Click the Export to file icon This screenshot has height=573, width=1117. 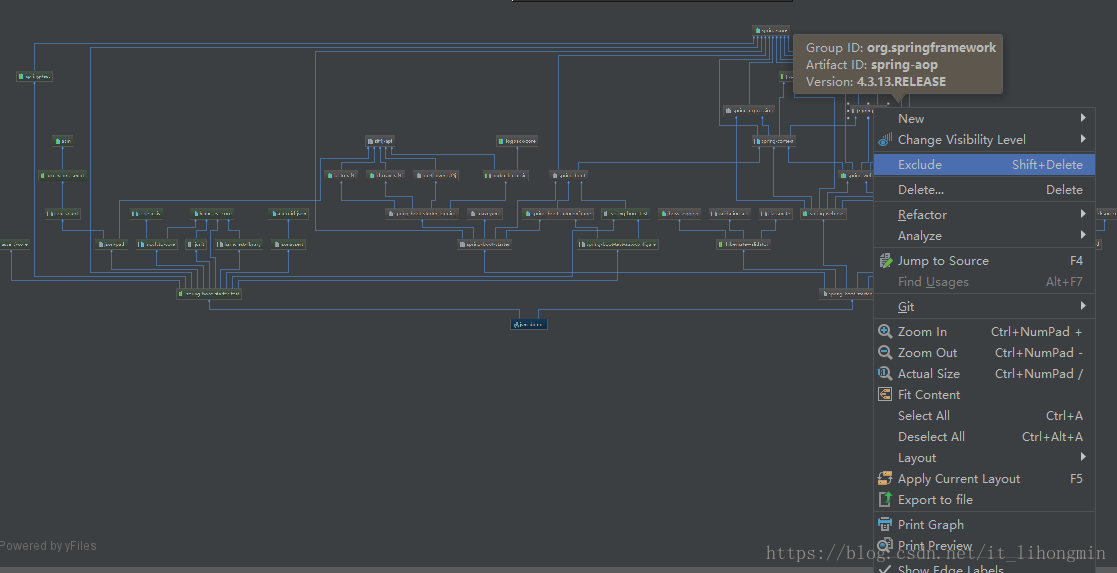884,500
